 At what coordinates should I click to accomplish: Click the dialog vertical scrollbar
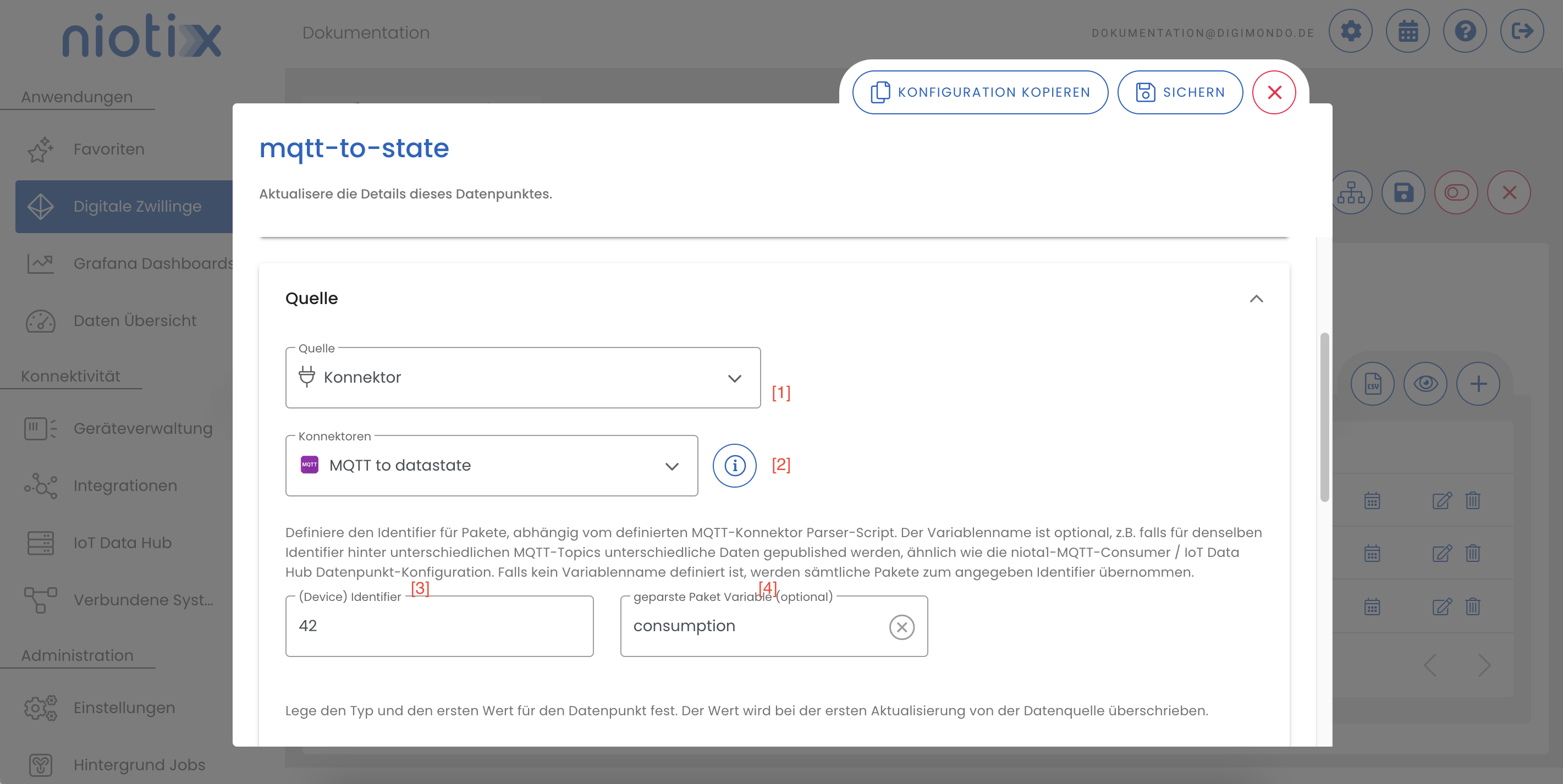click(x=1324, y=417)
